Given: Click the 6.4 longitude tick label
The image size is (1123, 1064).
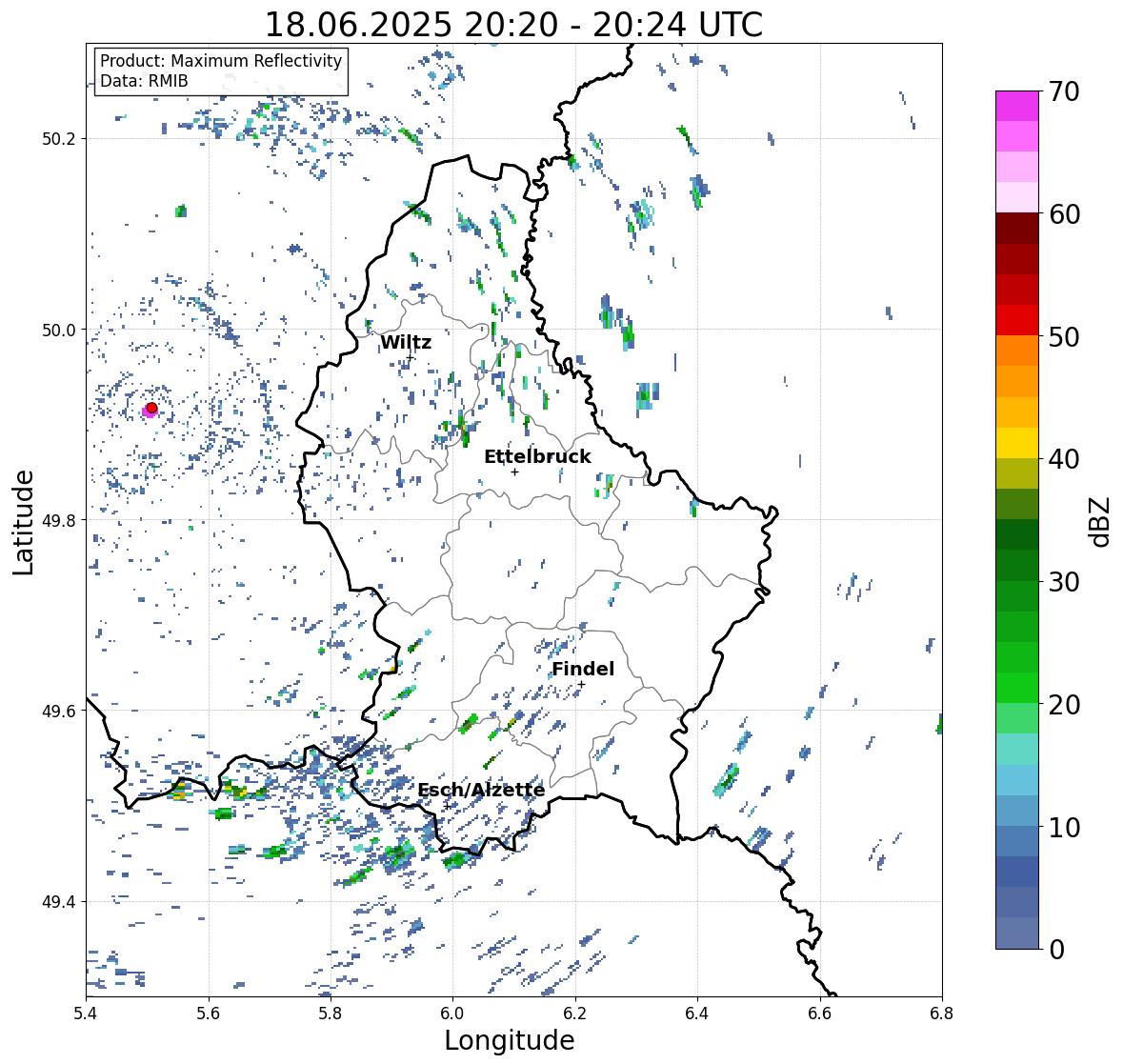Looking at the screenshot, I should pyautogui.click(x=697, y=1014).
